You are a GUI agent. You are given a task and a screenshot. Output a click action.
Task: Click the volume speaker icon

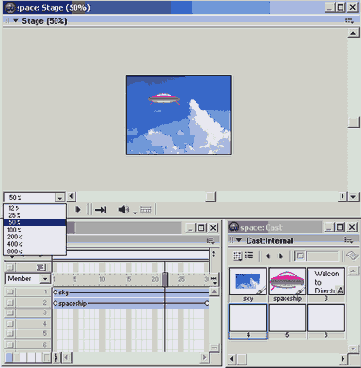click(x=124, y=209)
